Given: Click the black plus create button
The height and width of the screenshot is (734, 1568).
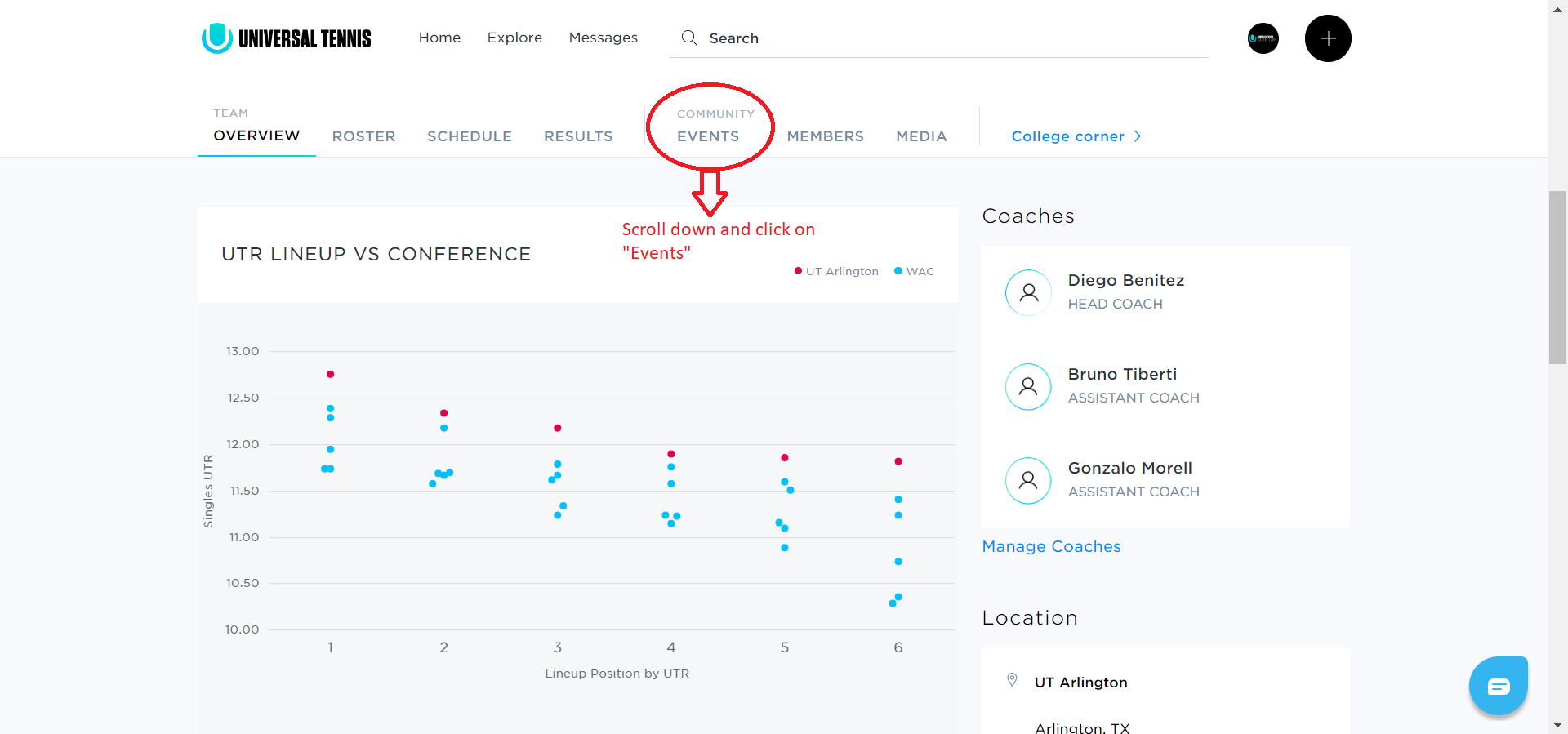Looking at the screenshot, I should tap(1328, 38).
